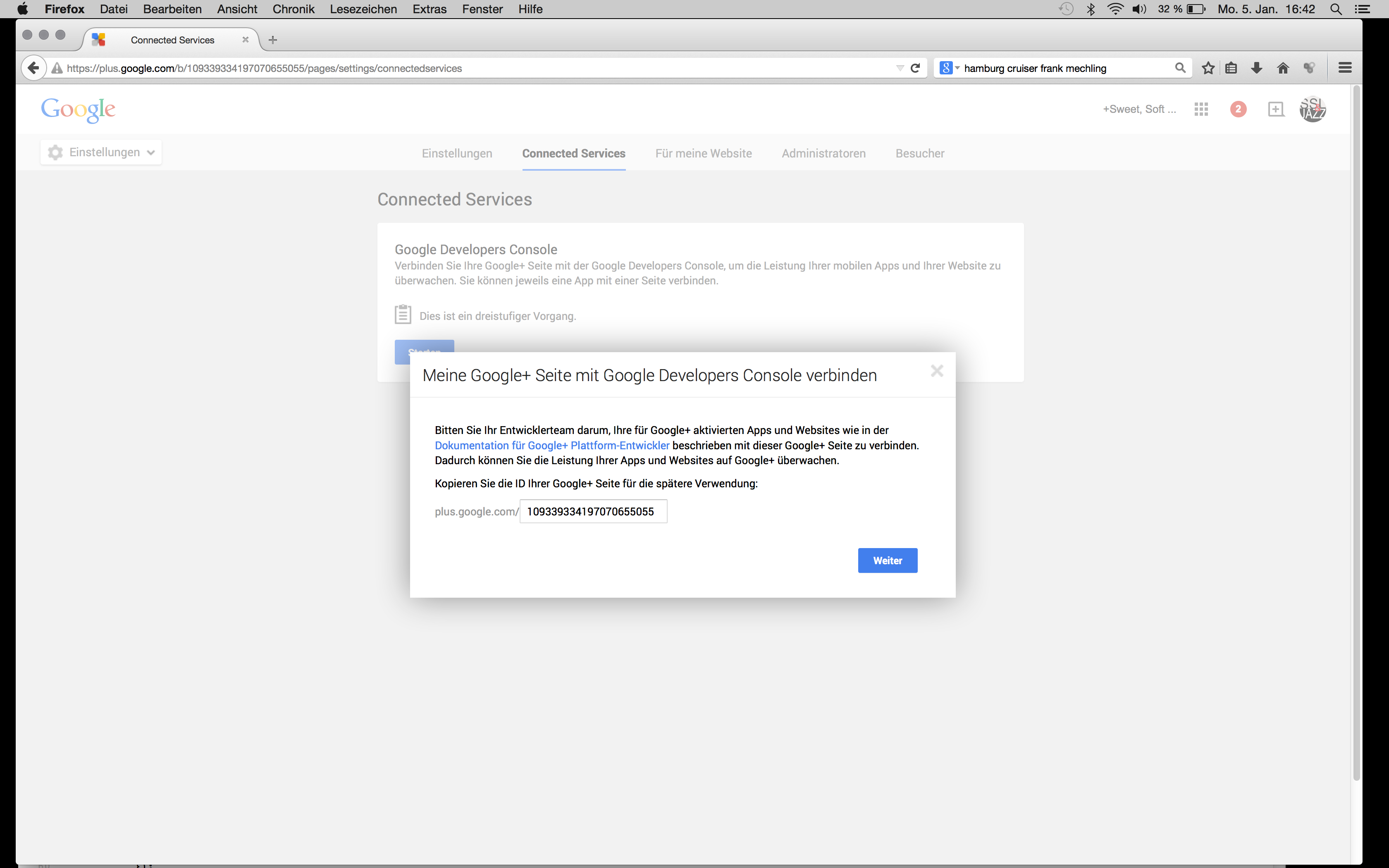Viewport: 1389px width, 868px height.
Task: Open the Firefox application menu
Action: [64, 9]
